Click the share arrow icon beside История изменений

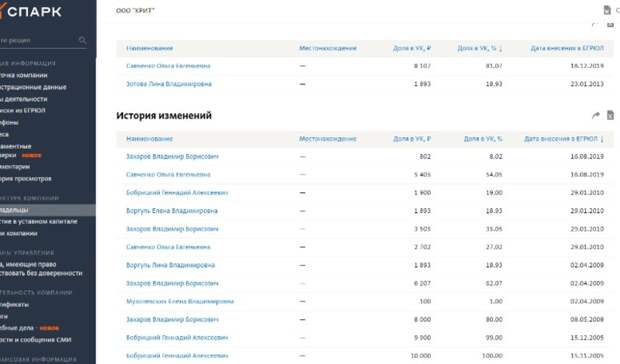click(595, 115)
